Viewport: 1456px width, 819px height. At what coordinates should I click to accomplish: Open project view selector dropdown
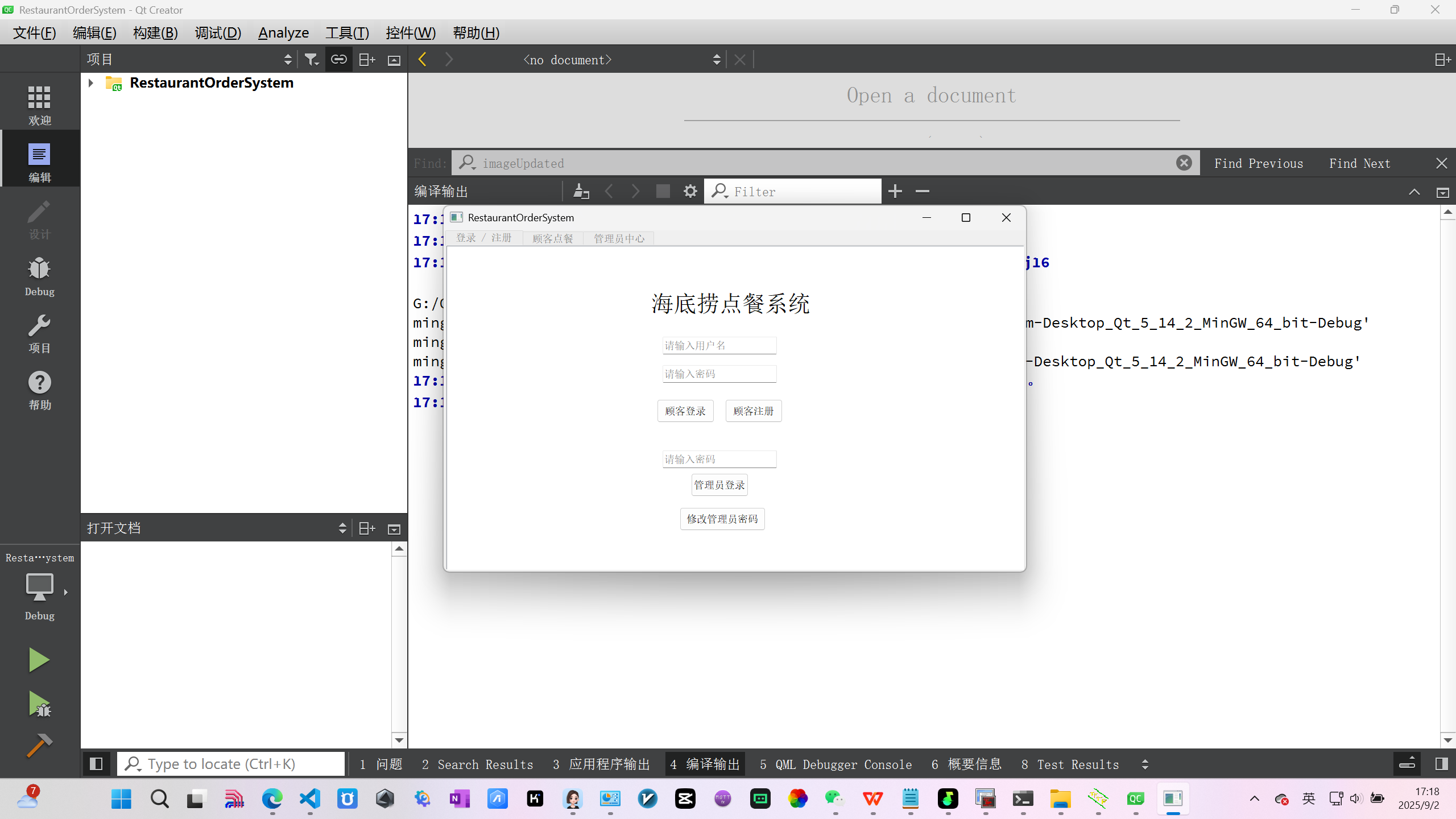(x=189, y=59)
